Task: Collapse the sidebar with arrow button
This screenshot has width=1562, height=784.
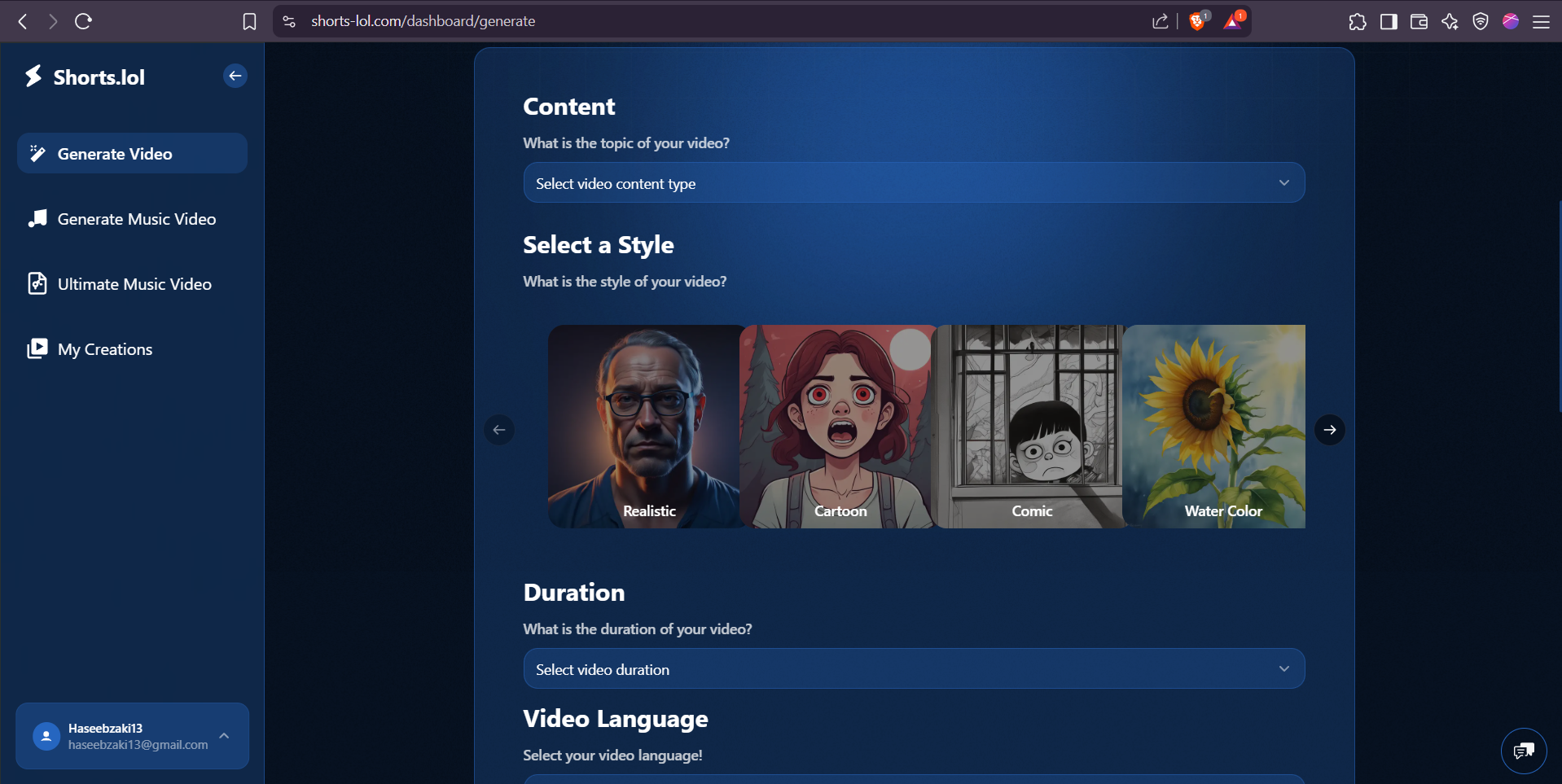Action: point(235,76)
